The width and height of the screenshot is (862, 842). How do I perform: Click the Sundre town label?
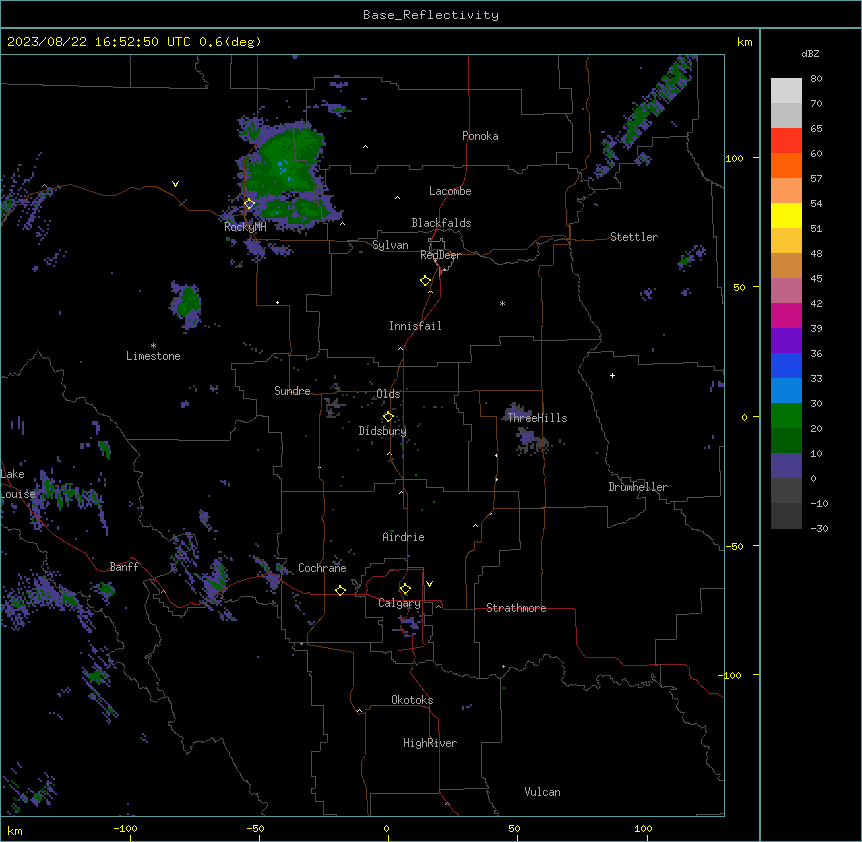pos(292,391)
